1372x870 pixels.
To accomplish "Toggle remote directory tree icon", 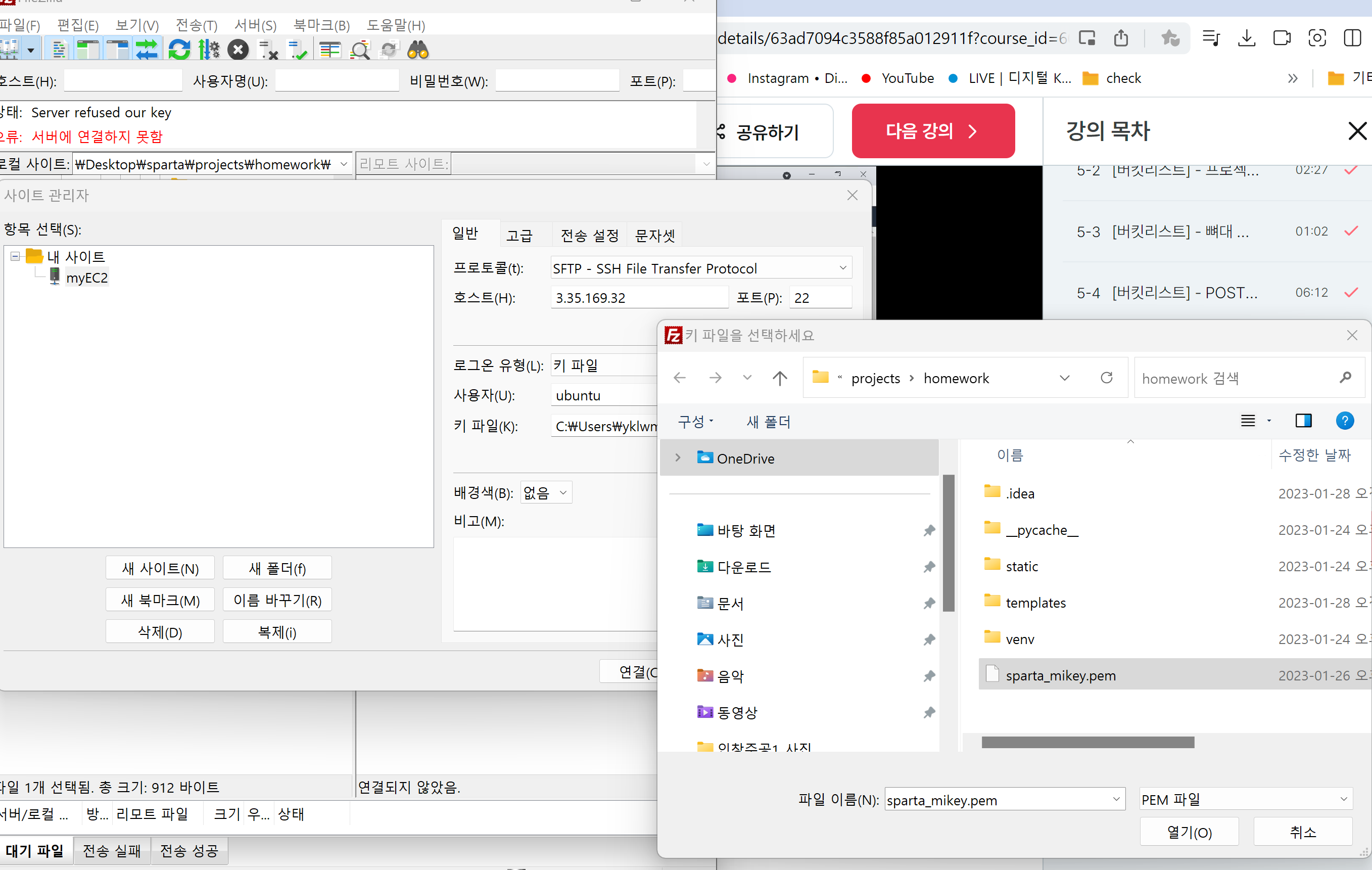I will coord(117,50).
